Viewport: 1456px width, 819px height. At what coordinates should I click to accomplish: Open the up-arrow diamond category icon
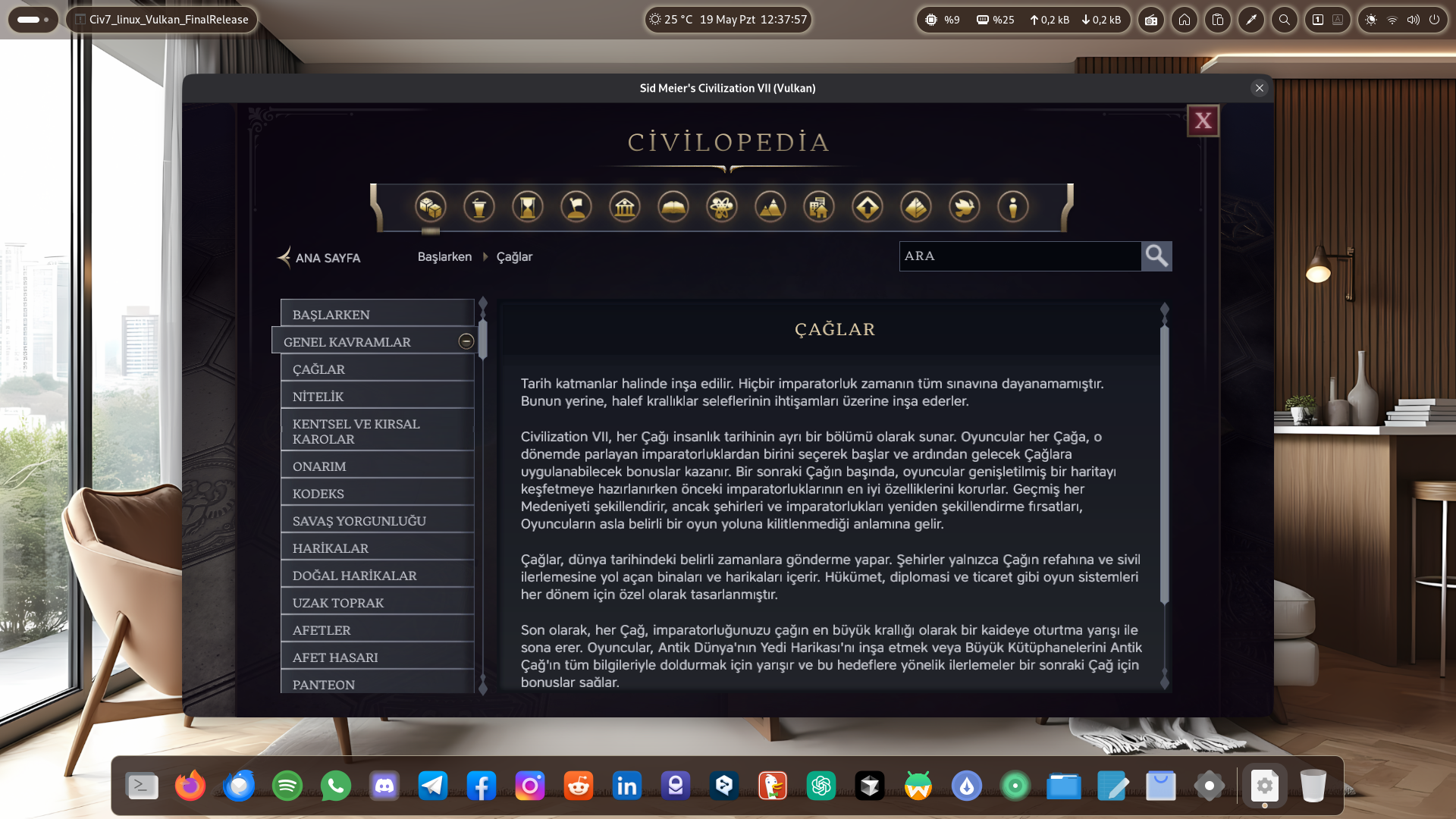click(868, 206)
